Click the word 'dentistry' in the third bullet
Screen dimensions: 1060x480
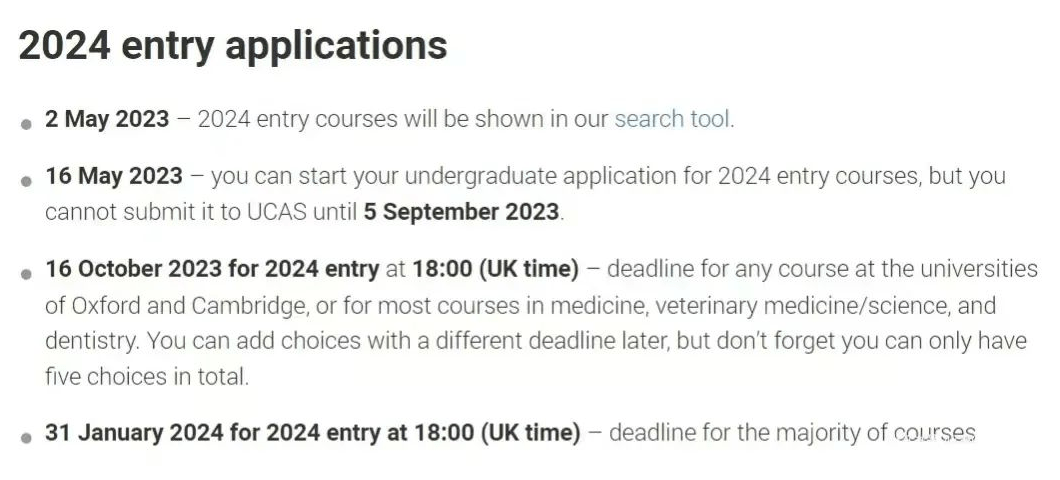[91, 341]
